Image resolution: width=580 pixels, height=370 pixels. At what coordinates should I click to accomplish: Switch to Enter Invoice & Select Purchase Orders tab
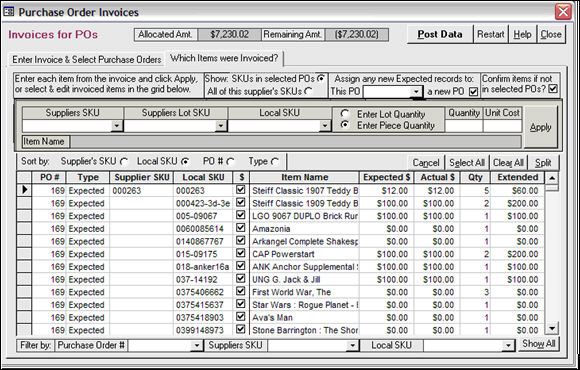(87, 60)
